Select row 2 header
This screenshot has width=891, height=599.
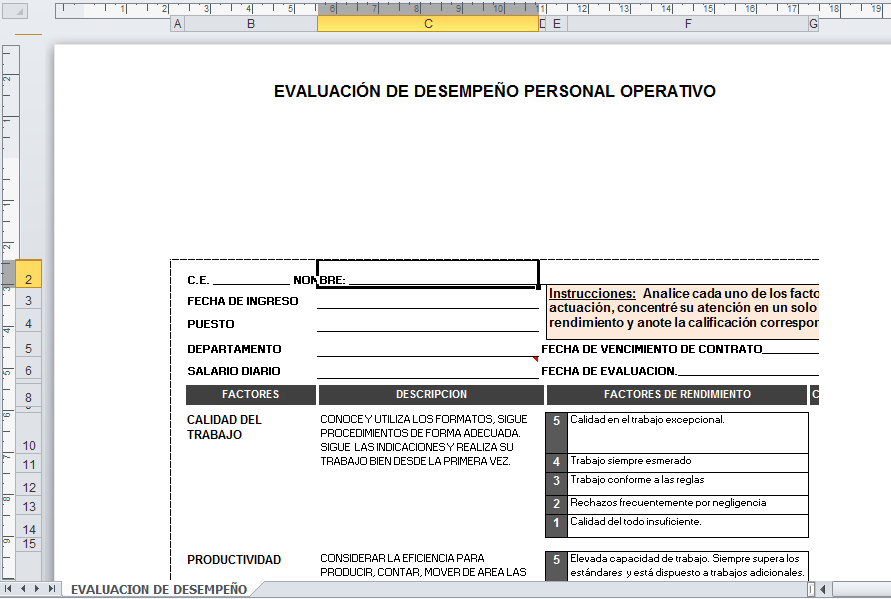pos(29,280)
